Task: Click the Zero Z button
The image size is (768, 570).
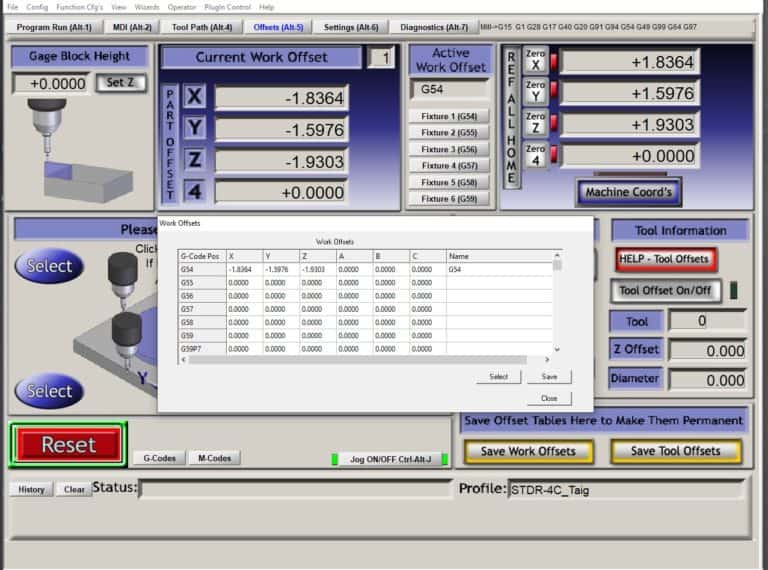Action: click(x=536, y=125)
